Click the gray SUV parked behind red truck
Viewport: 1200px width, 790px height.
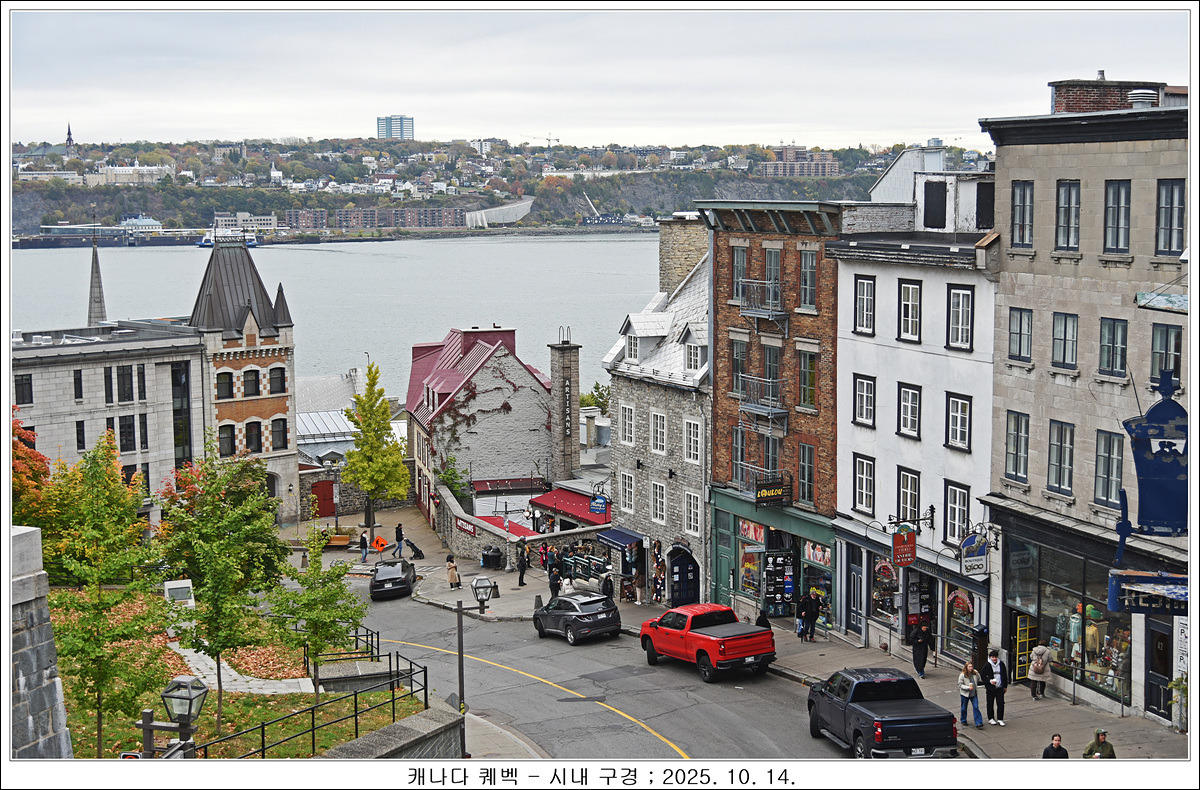click(x=577, y=616)
